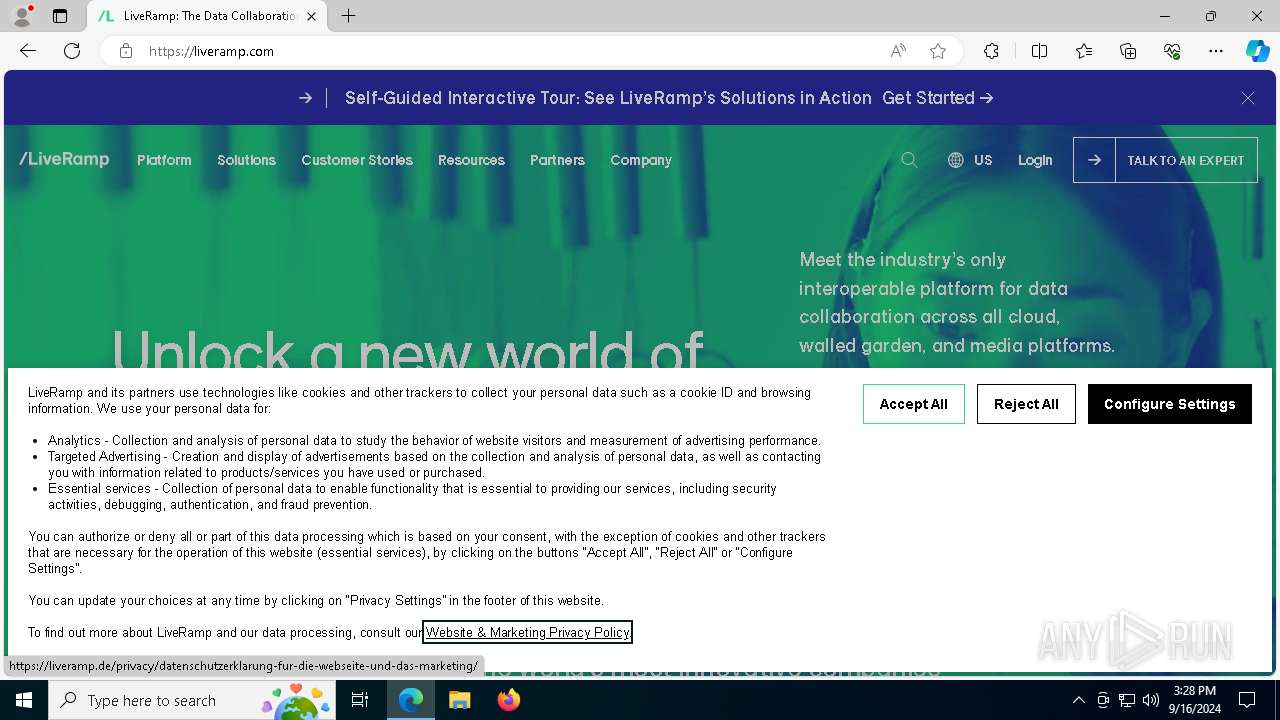Open the network status icon
Screen dimensions: 1280x720
point(1127,700)
